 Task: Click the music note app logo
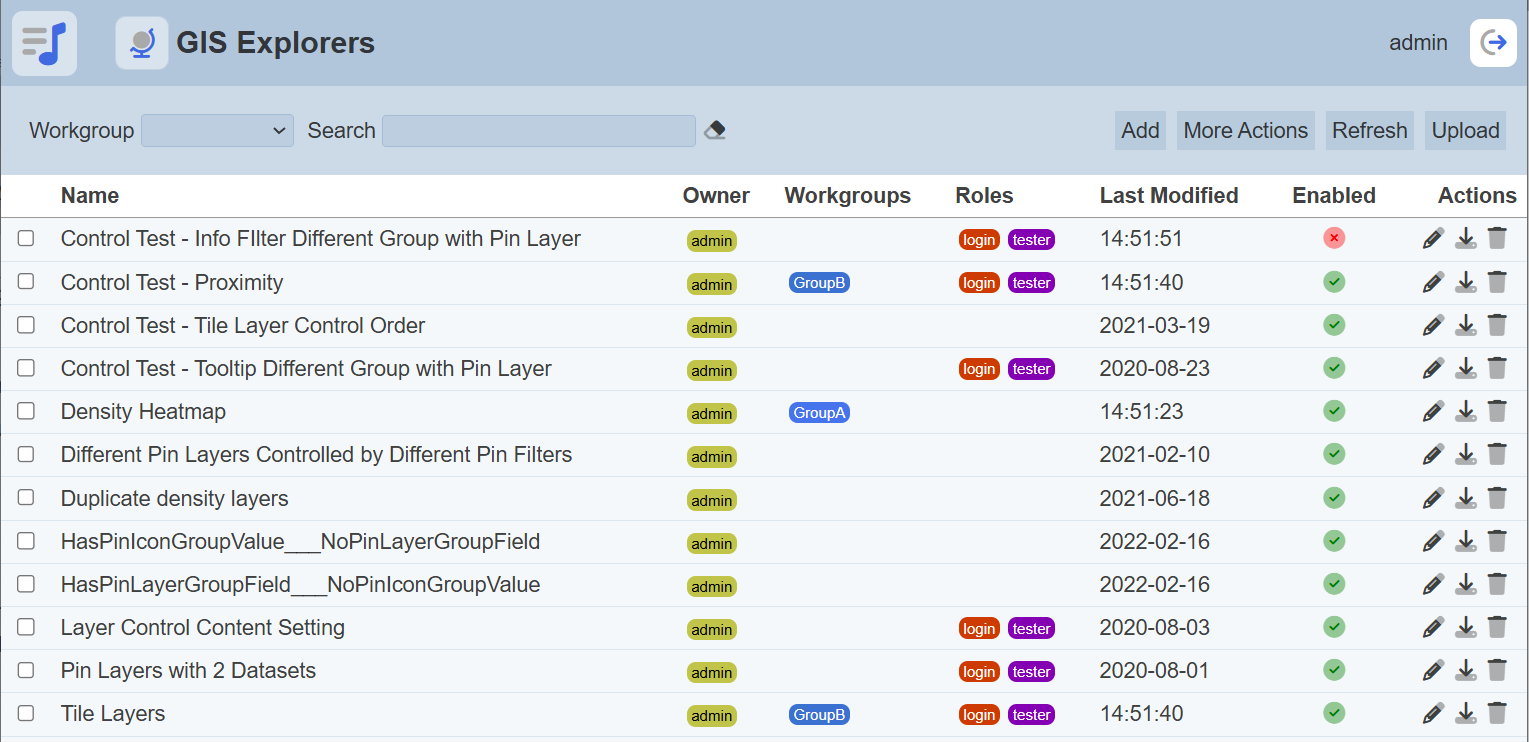click(44, 43)
